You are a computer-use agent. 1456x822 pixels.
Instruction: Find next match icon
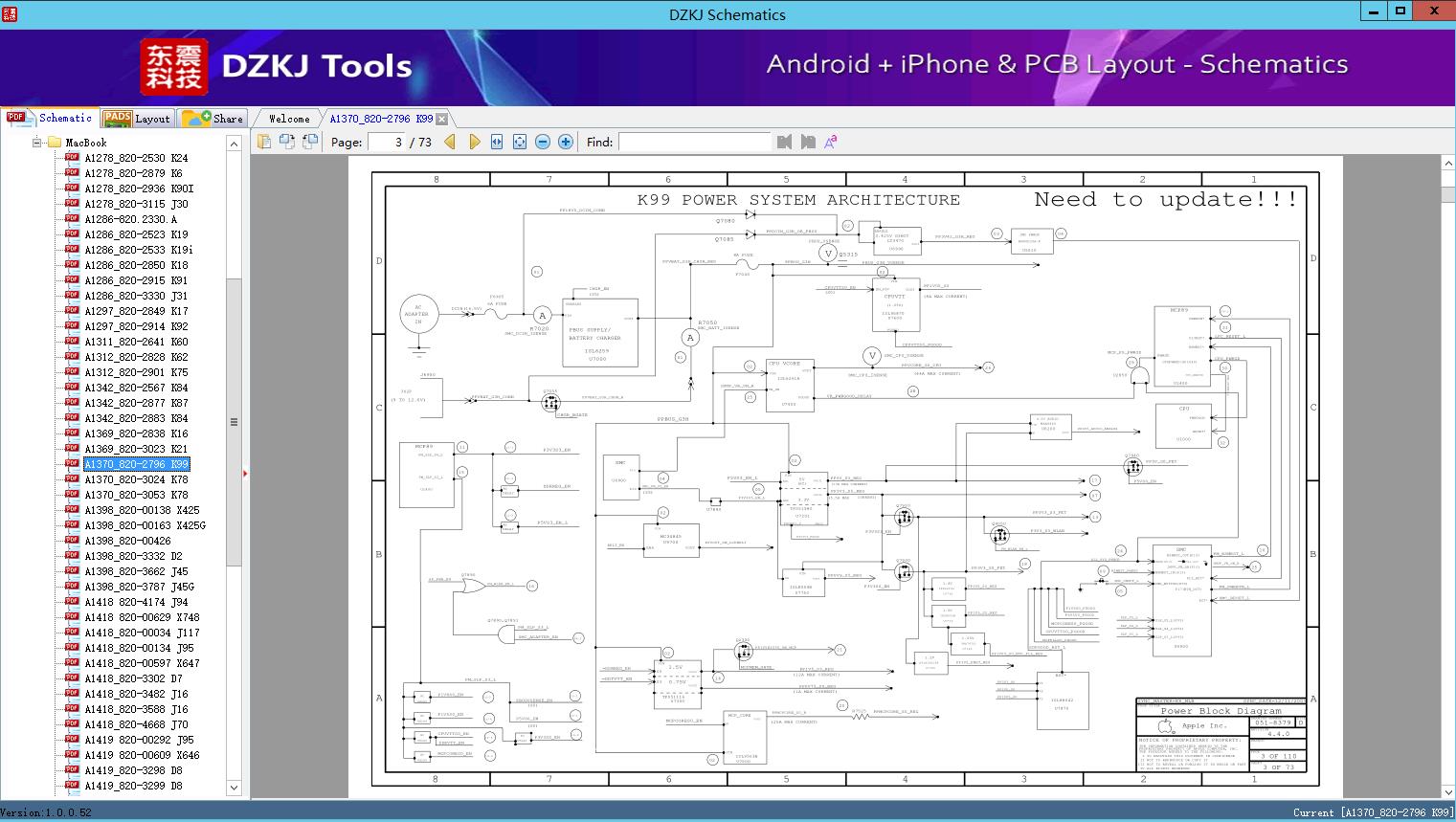[808, 142]
